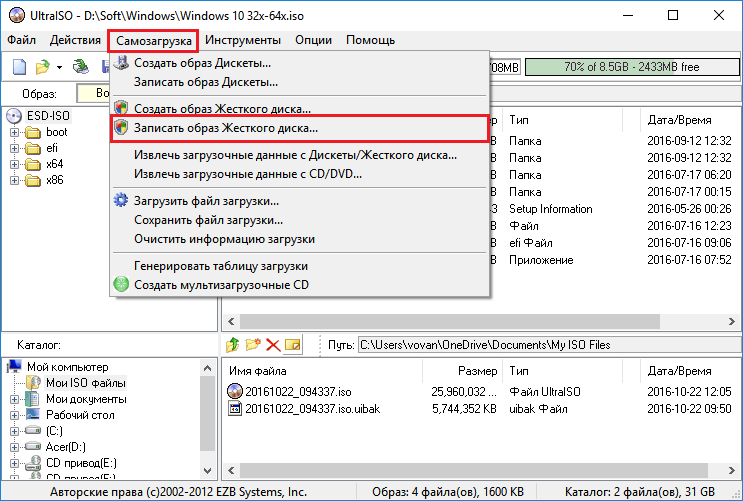
Task: Click the Мои ISO файлы folder icon
Action: coord(33,383)
